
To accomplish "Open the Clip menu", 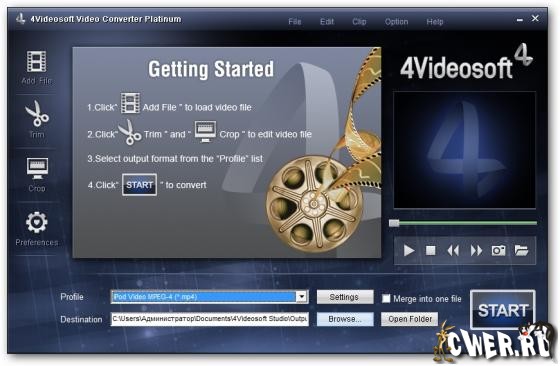I will click(359, 22).
